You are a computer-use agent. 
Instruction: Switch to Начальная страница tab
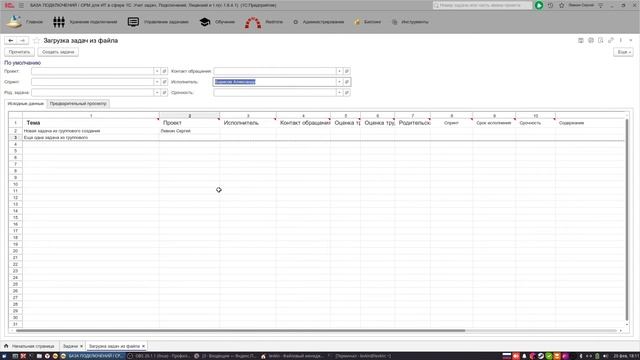point(30,346)
